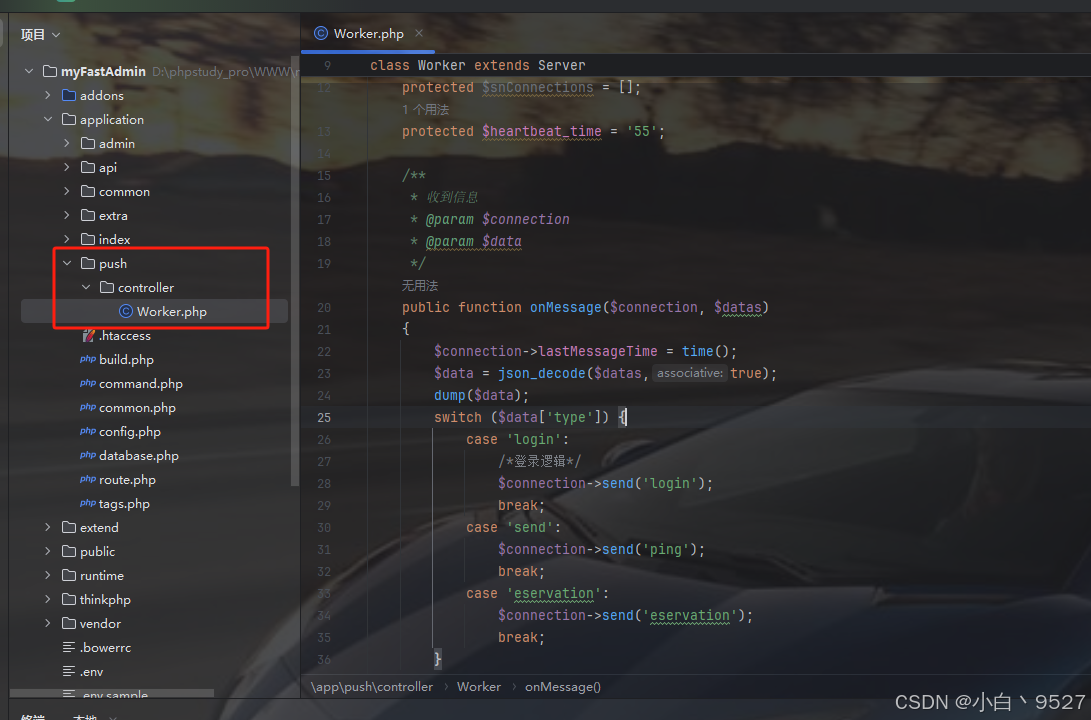Image resolution: width=1091 pixels, height=720 pixels.
Task: Select the api folder icon
Action: click(88, 167)
